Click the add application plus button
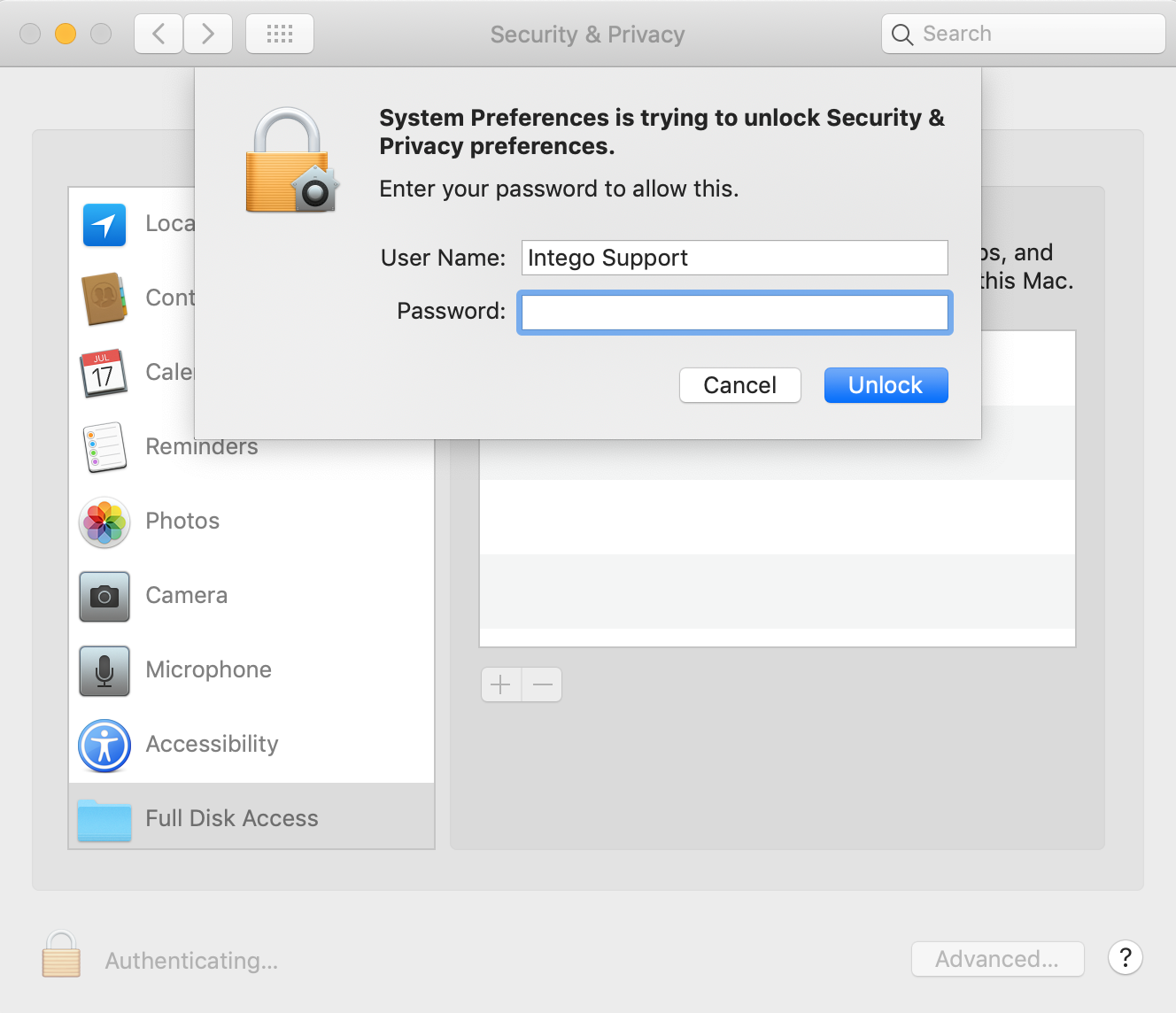The height and width of the screenshot is (1013, 1176). pyautogui.click(x=500, y=684)
